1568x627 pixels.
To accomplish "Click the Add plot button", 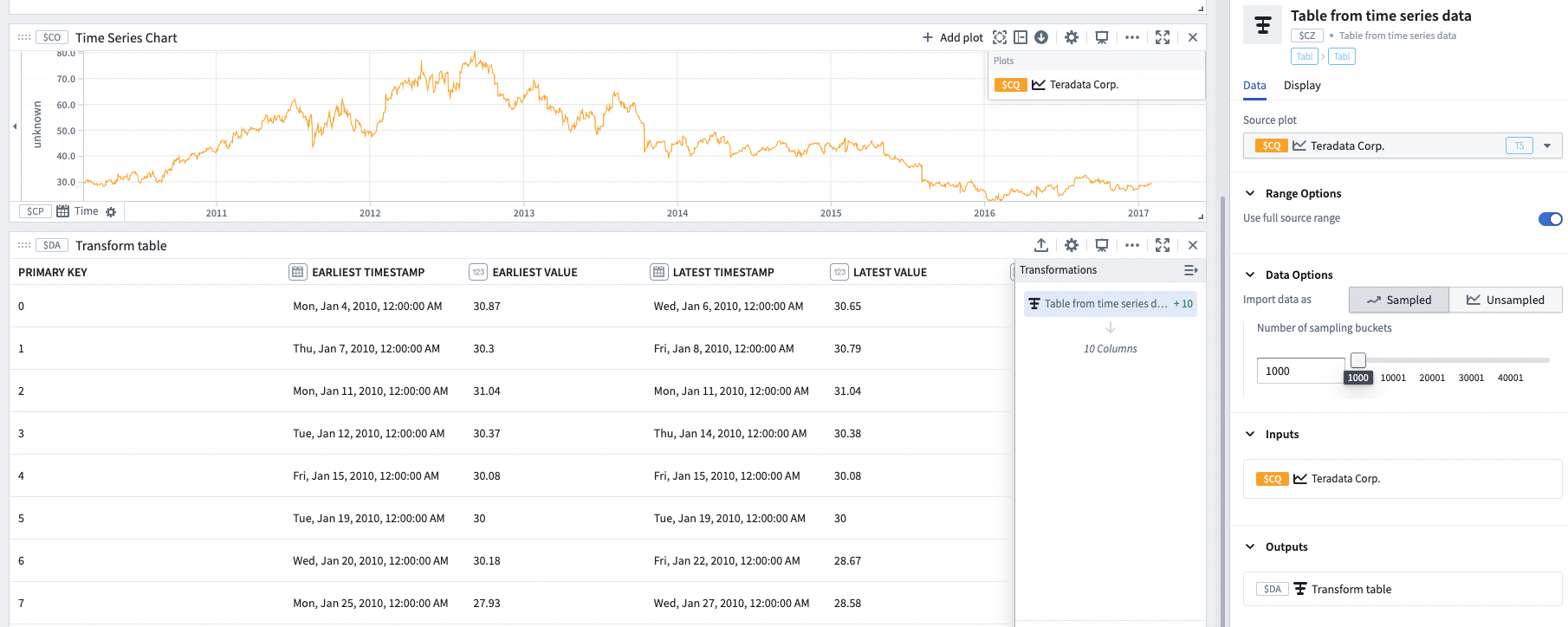I will (952, 37).
